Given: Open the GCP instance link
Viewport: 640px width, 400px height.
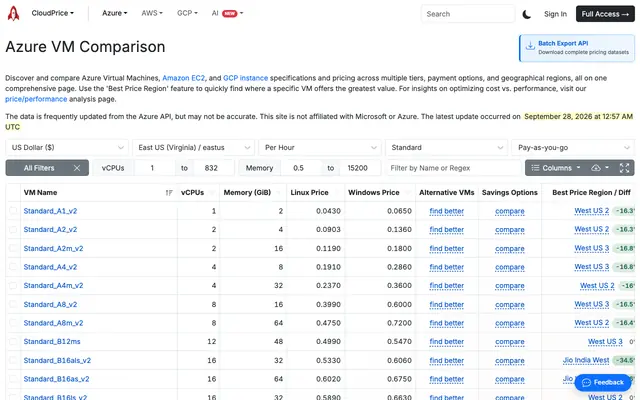Looking at the screenshot, I should pos(245,78).
